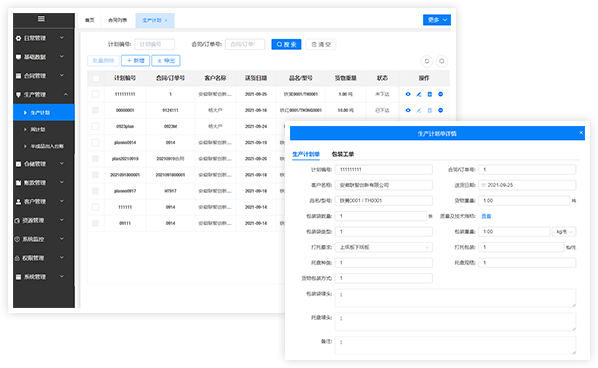
Task: Switch to the 包装工单 tab in dialog
Action: 342,154
